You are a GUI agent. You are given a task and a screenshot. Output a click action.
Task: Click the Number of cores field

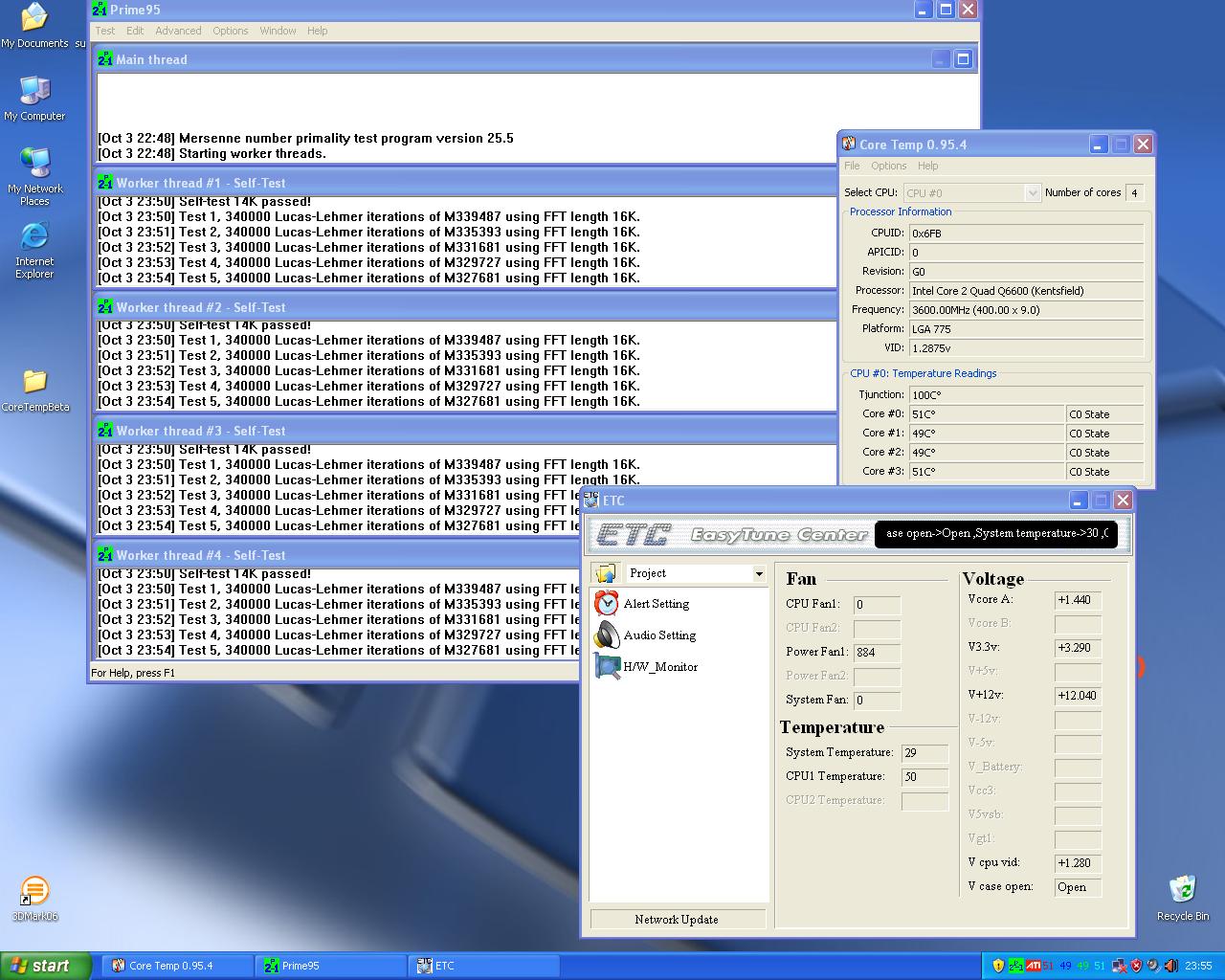coord(1134,192)
